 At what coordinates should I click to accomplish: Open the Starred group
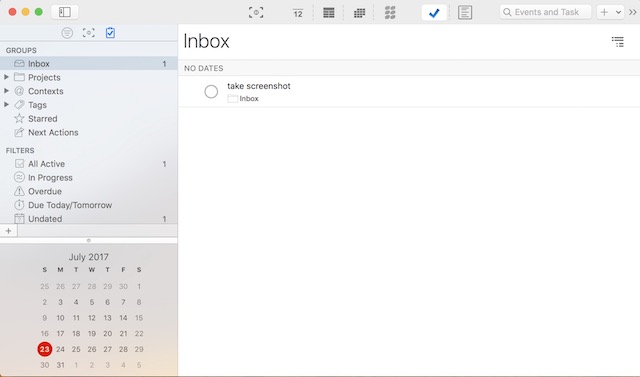pyautogui.click(x=42, y=119)
